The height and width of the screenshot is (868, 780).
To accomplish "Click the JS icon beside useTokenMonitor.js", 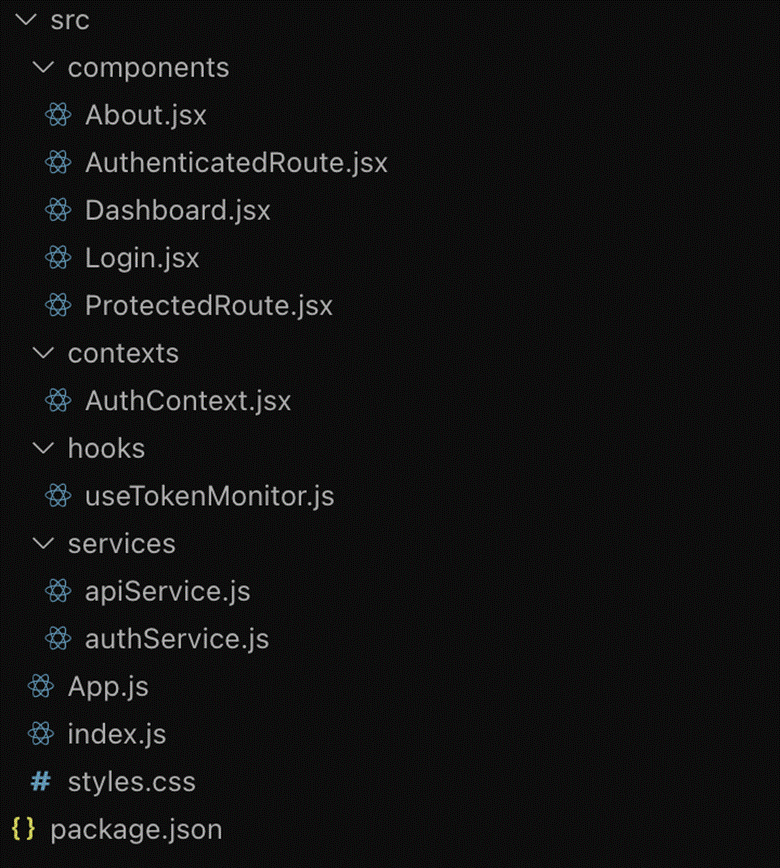I will tap(58, 495).
